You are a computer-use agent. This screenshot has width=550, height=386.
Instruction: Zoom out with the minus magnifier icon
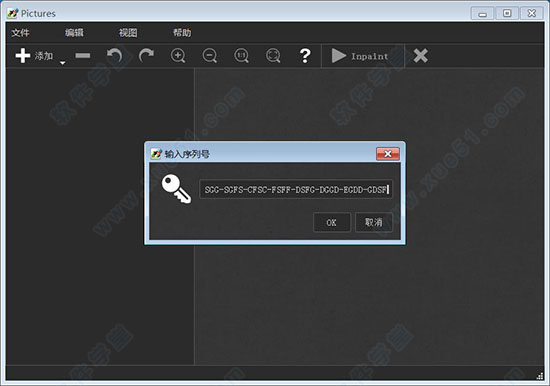[x=210, y=56]
